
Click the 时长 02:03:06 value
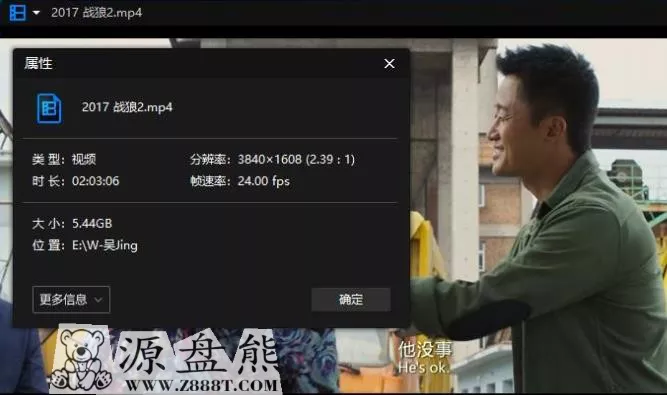pos(96,181)
